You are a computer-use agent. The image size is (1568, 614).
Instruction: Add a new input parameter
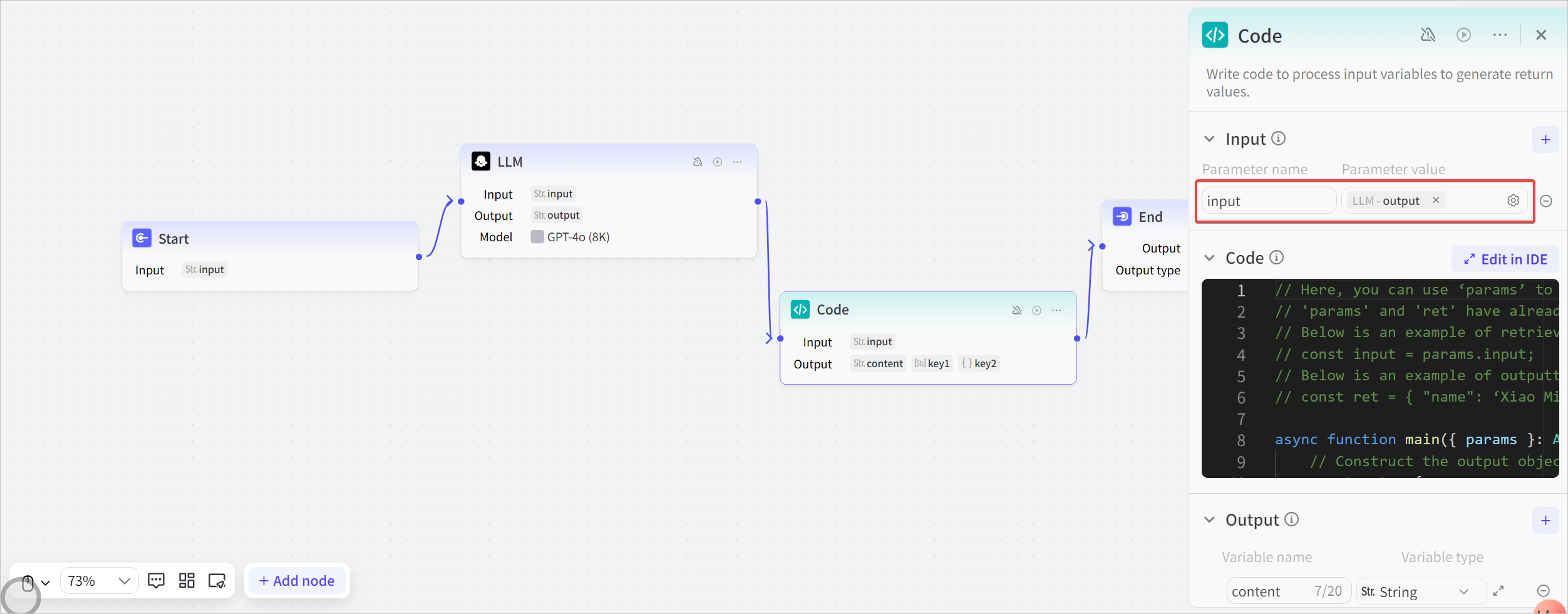[x=1545, y=139]
